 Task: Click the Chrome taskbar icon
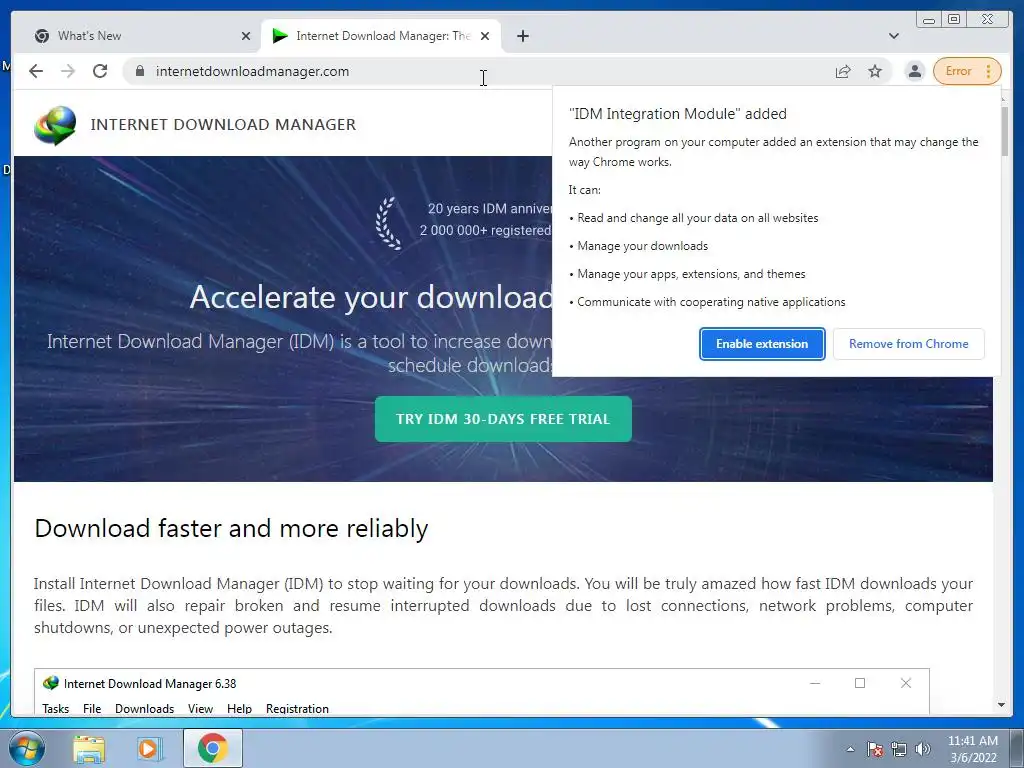tap(213, 748)
